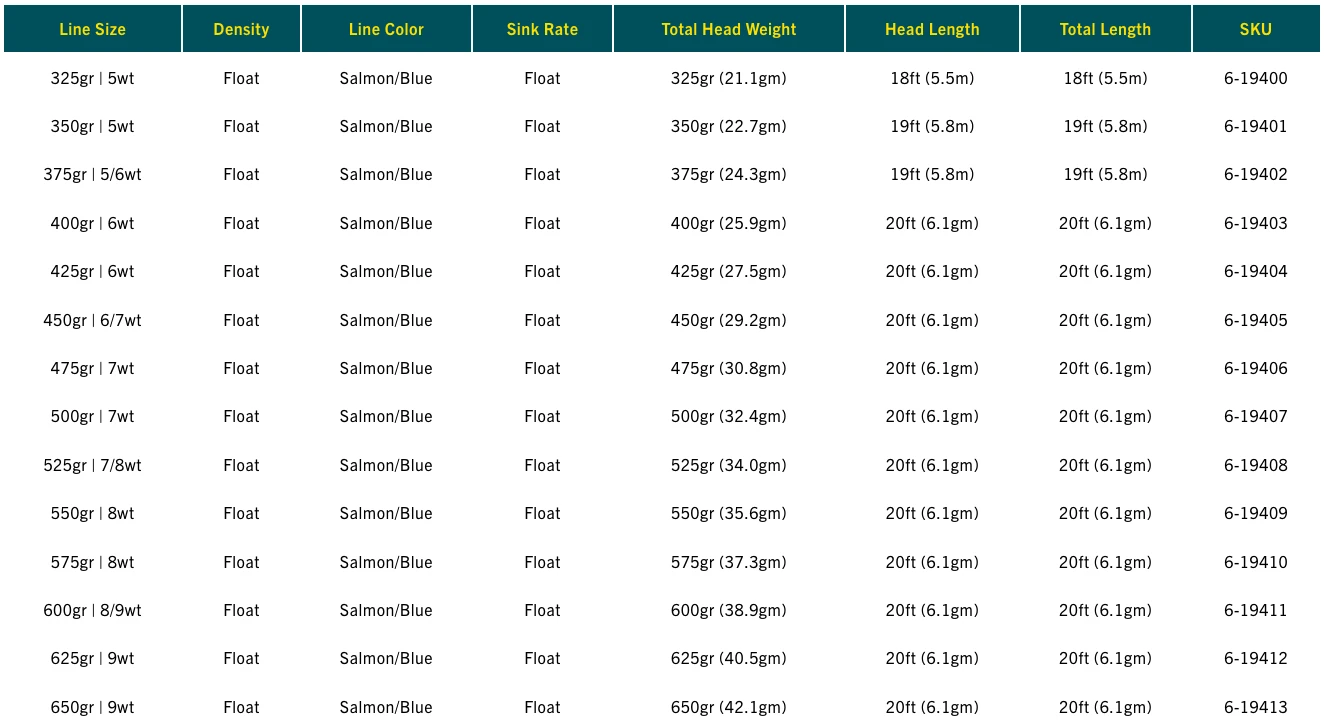Click SKU 6-19413 in the last row
Screen dimensions: 1324x727
(x=1255, y=707)
